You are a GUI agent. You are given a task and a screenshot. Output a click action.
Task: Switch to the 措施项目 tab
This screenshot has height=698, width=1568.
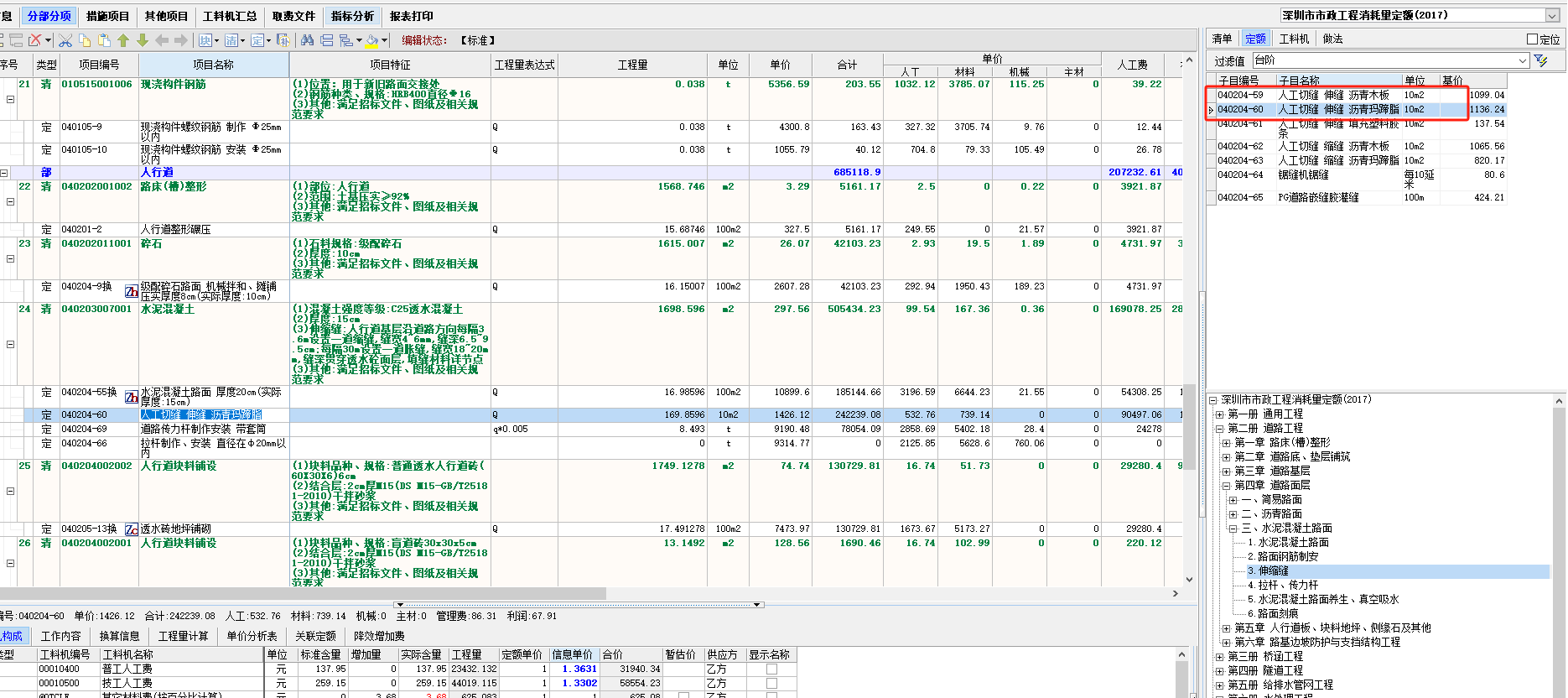pos(107,16)
